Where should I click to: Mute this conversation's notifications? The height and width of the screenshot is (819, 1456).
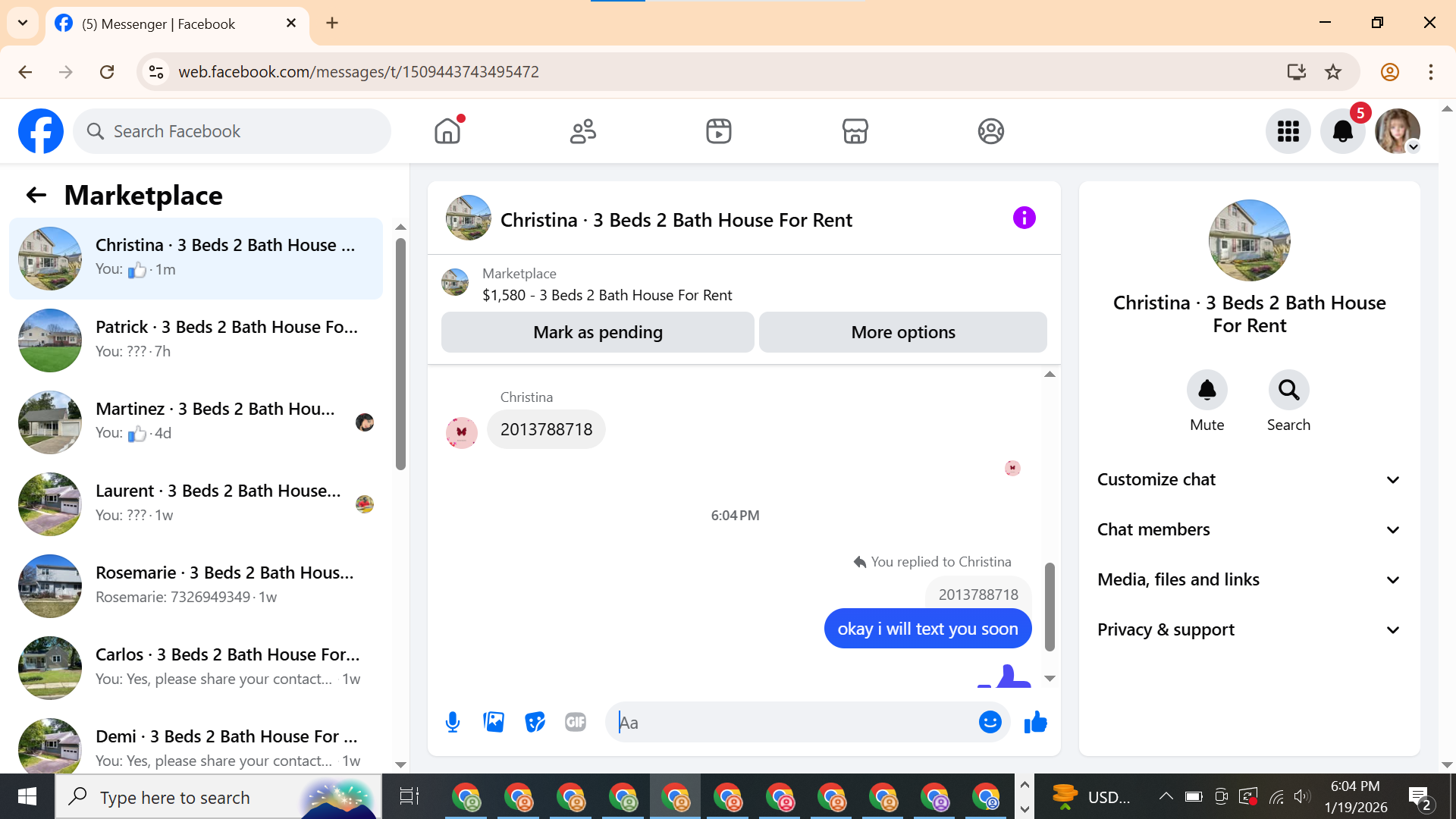pyautogui.click(x=1207, y=391)
